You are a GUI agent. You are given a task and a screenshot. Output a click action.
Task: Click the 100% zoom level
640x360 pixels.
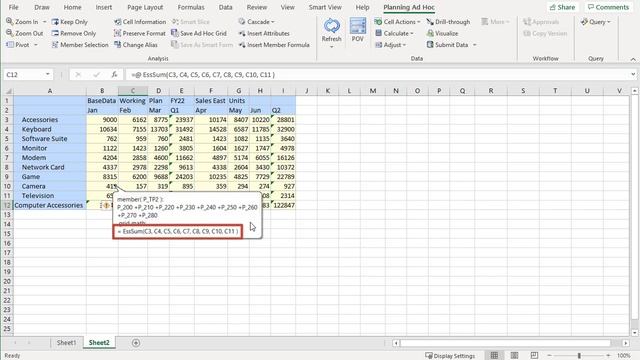coord(624,356)
